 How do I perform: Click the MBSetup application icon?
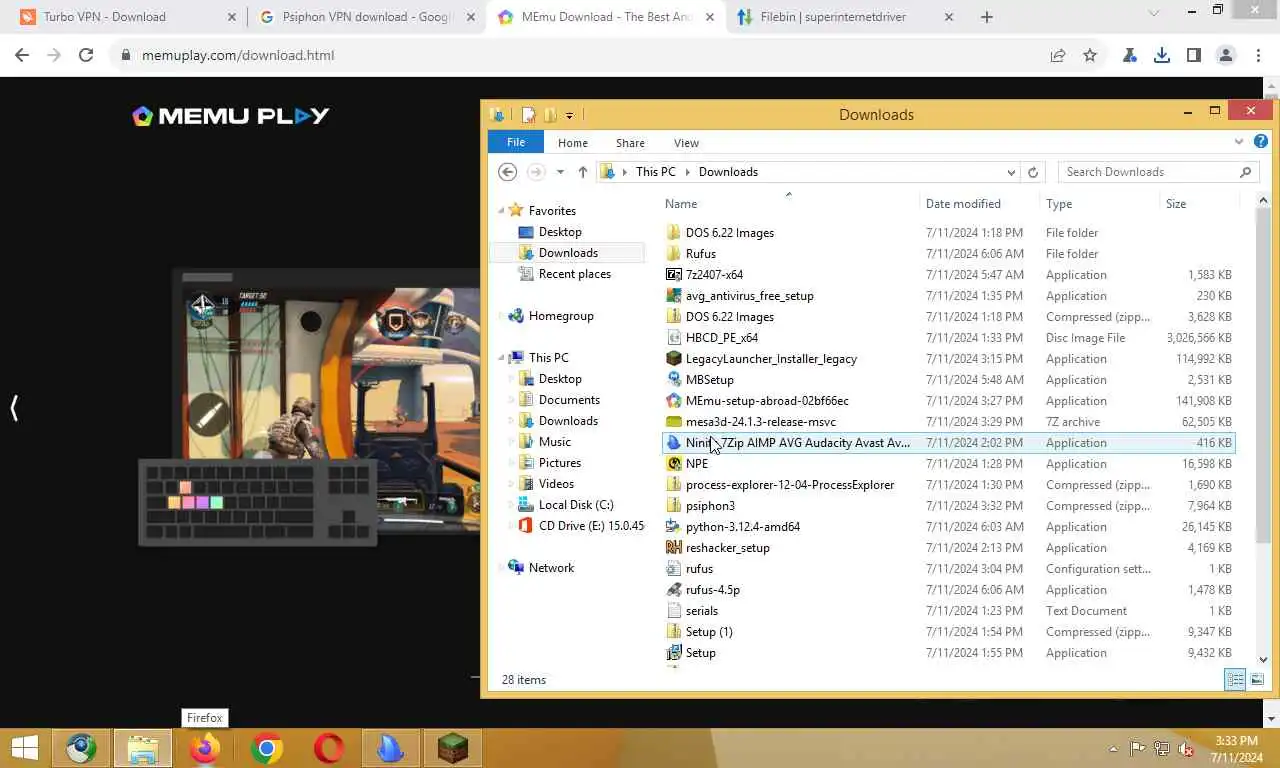[674, 379]
